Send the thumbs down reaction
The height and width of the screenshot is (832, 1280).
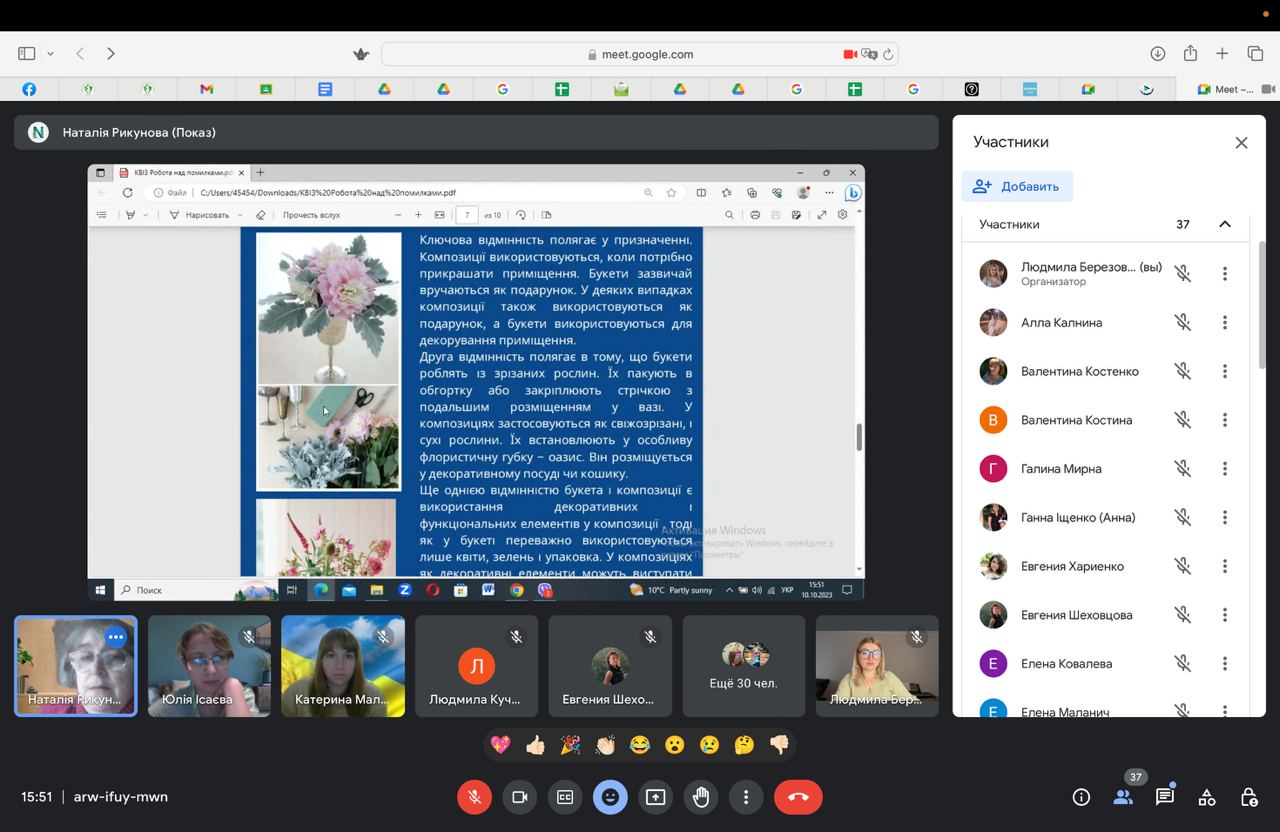779,745
